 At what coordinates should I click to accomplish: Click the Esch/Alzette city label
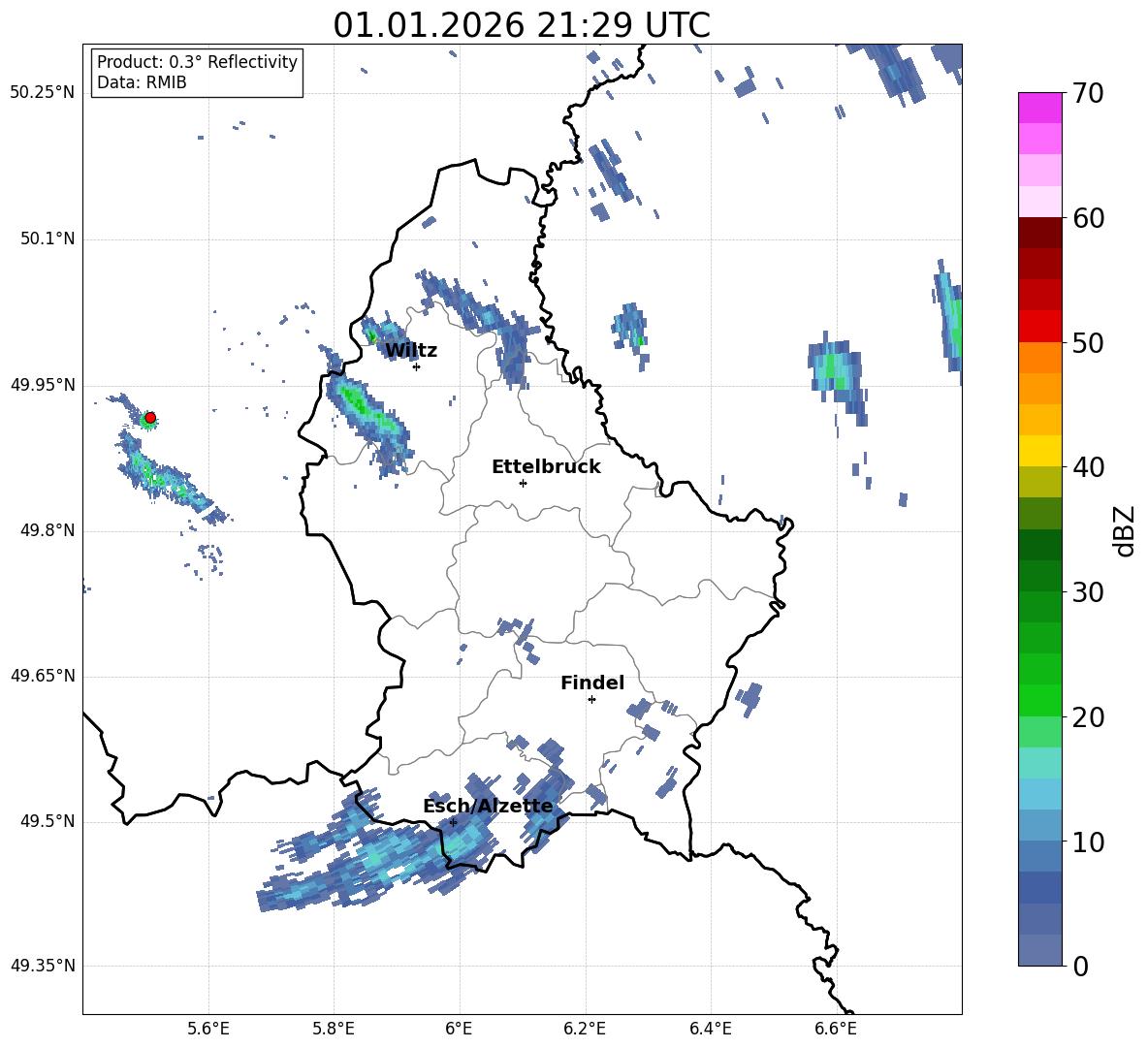point(488,806)
